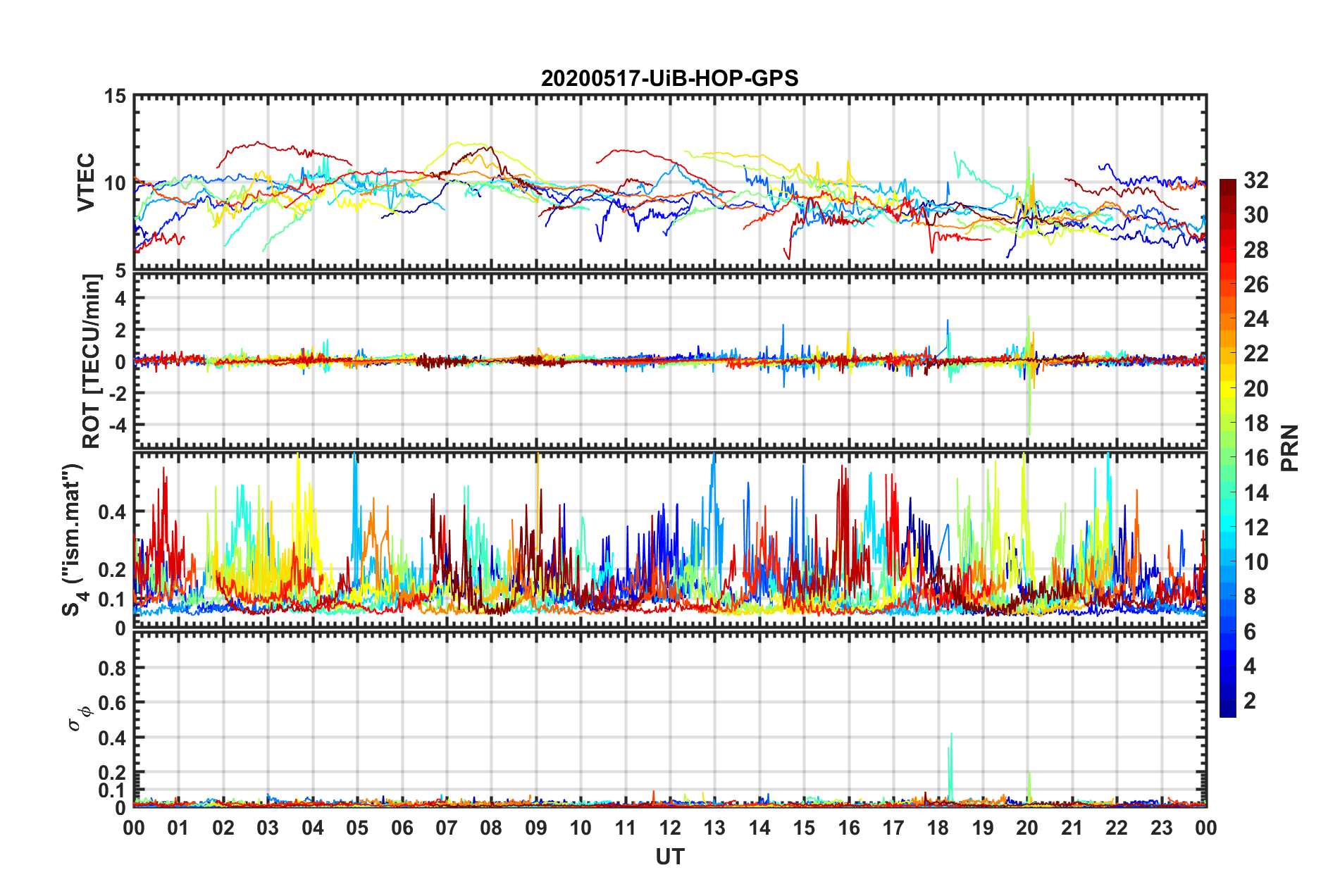Image resolution: width=1340 pixels, height=896 pixels.
Task: Select the 21 hour tick on the UT axis
Action: (x=1072, y=828)
